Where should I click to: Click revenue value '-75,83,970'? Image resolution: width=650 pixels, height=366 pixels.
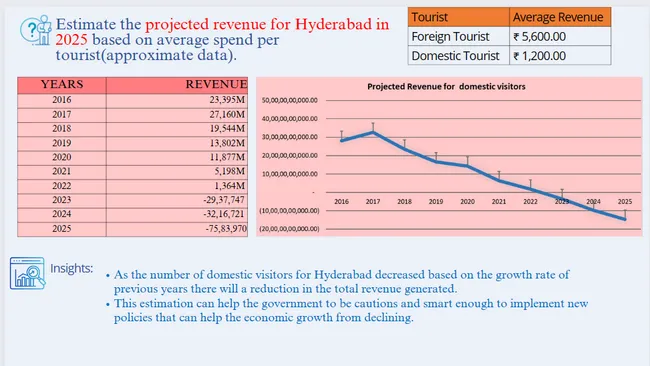point(226,229)
